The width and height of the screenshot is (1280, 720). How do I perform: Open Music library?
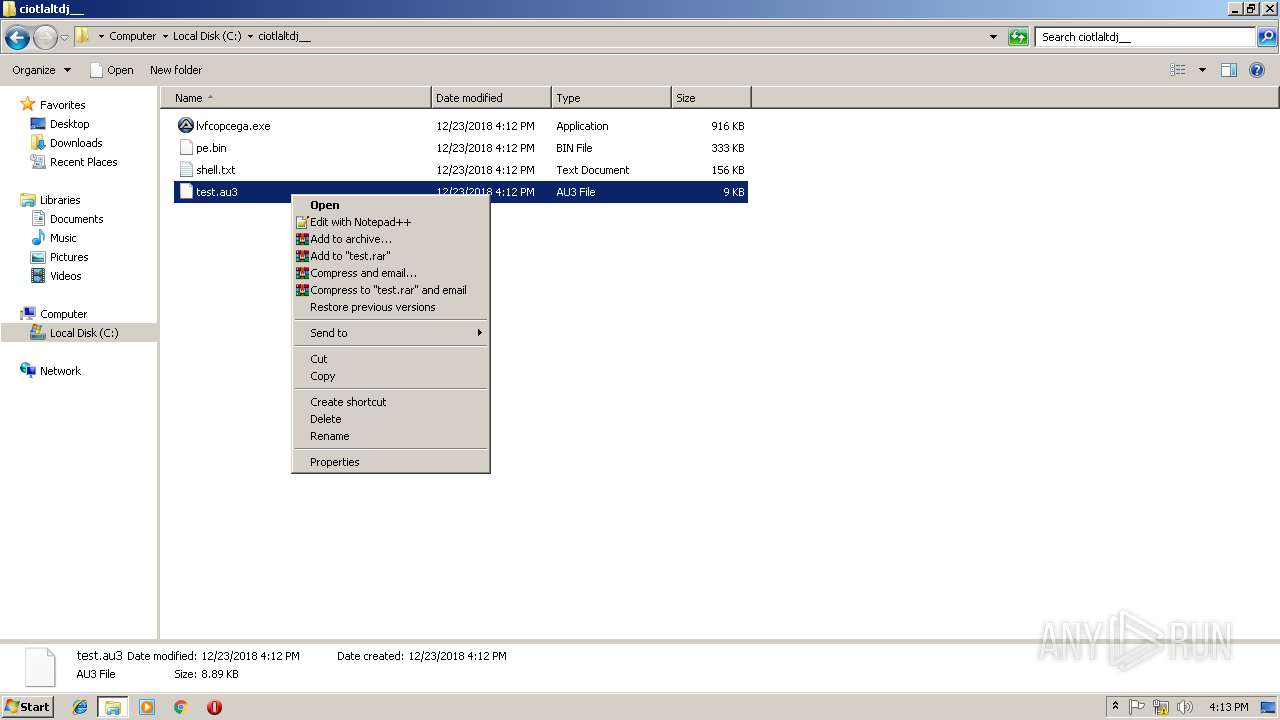click(63, 238)
